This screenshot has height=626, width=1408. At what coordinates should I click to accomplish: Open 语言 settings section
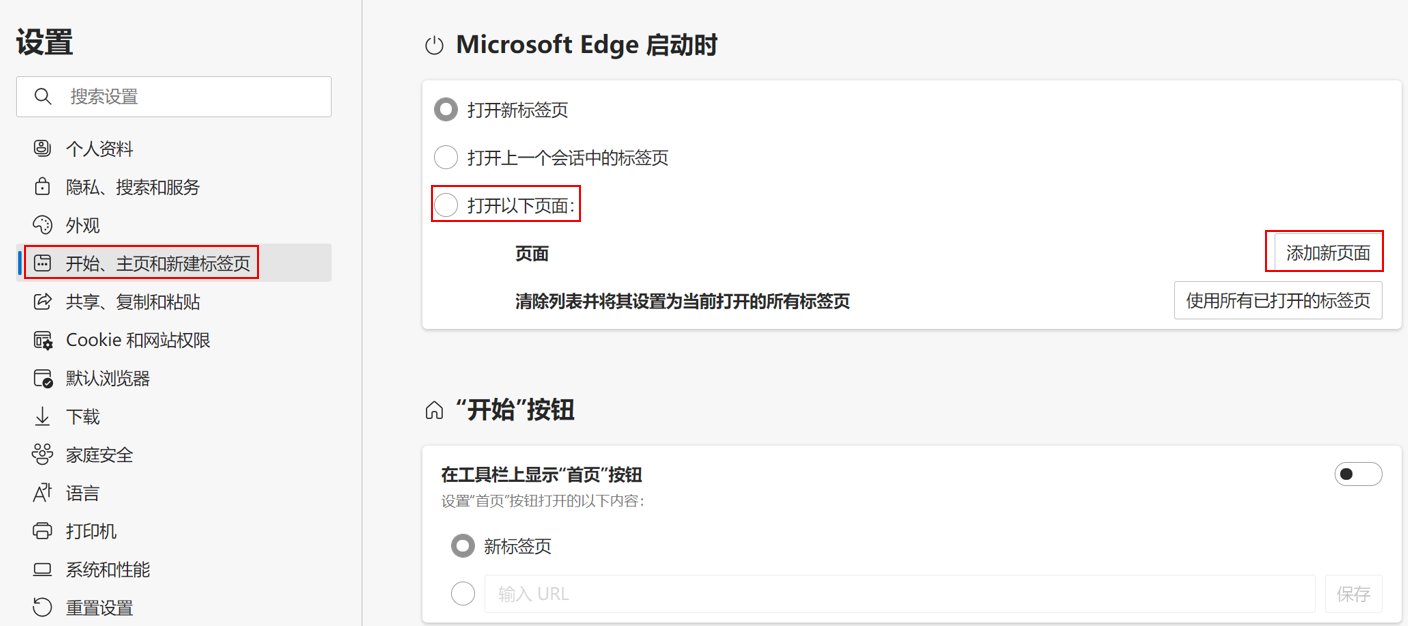[83, 493]
